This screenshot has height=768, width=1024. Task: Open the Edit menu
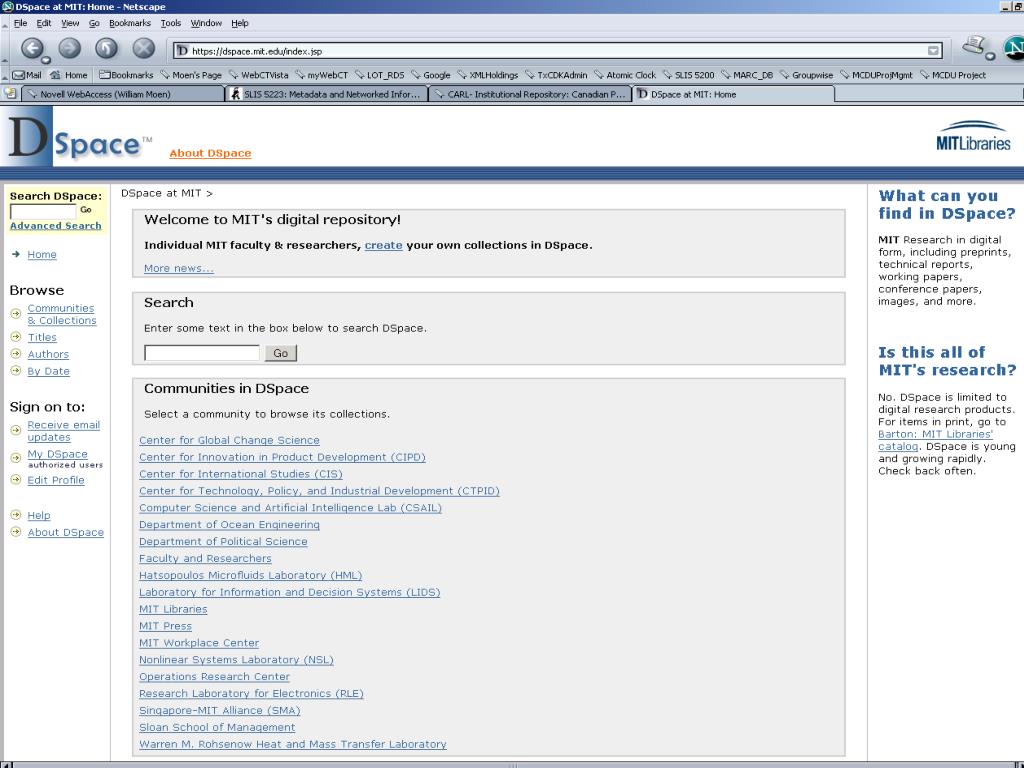pos(44,23)
